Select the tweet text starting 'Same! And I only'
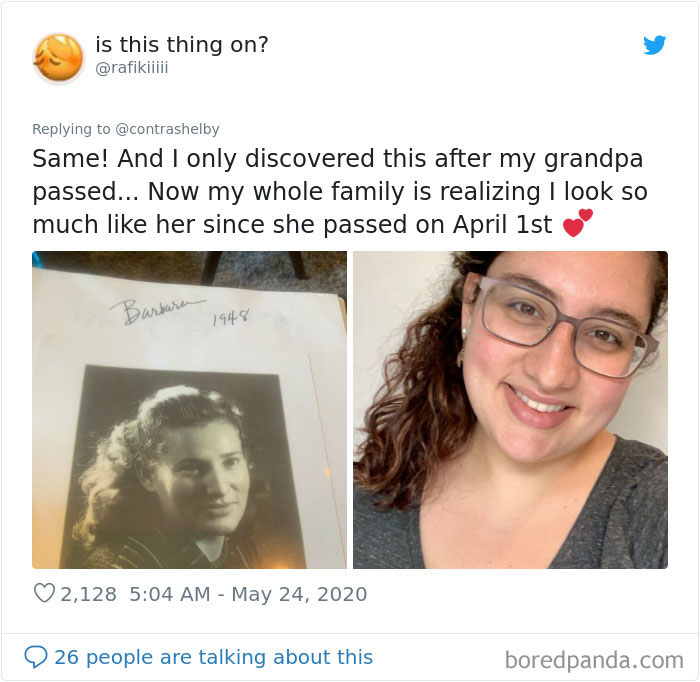 [340, 191]
